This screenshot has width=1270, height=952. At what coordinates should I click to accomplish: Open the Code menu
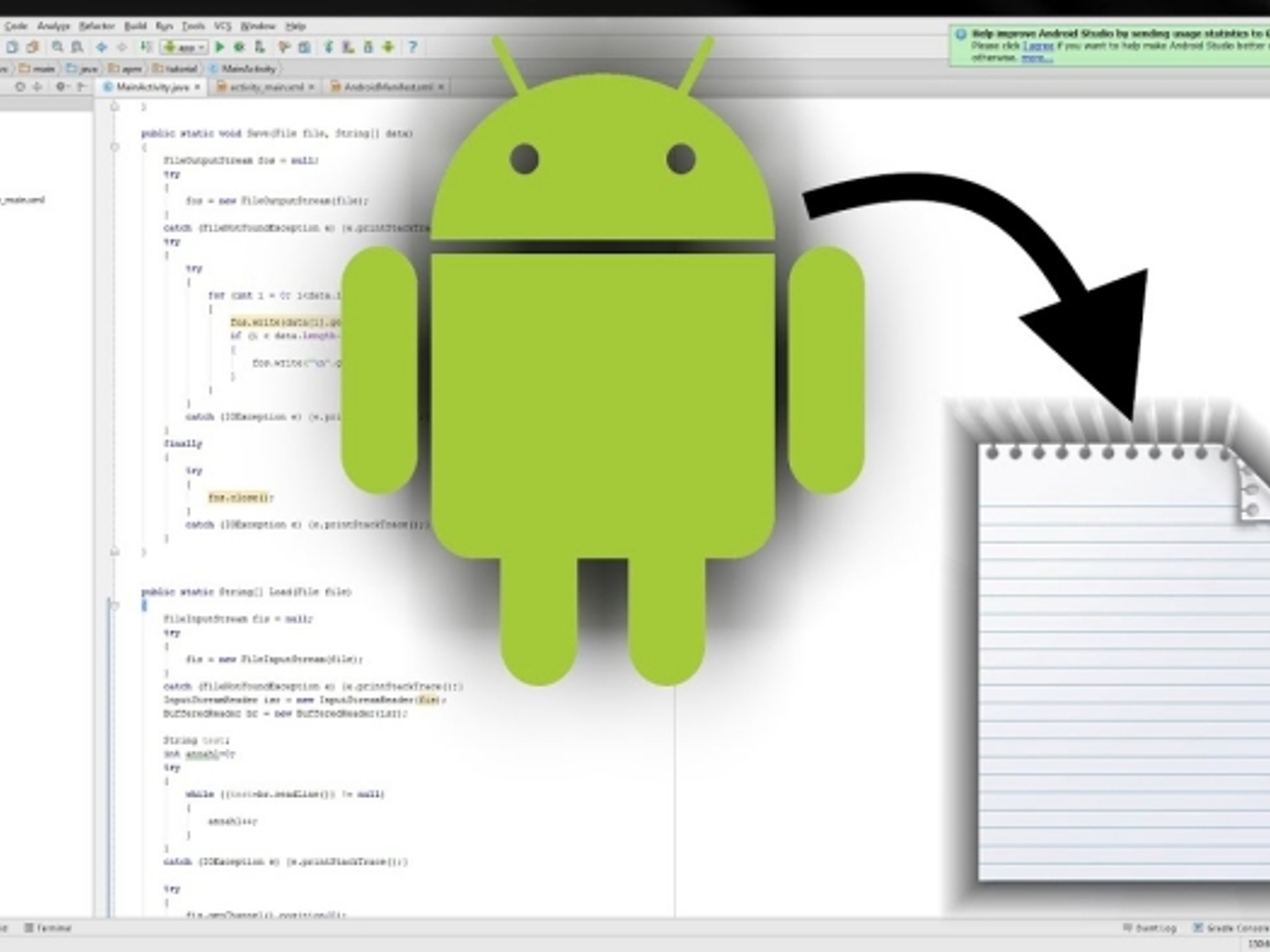point(17,26)
